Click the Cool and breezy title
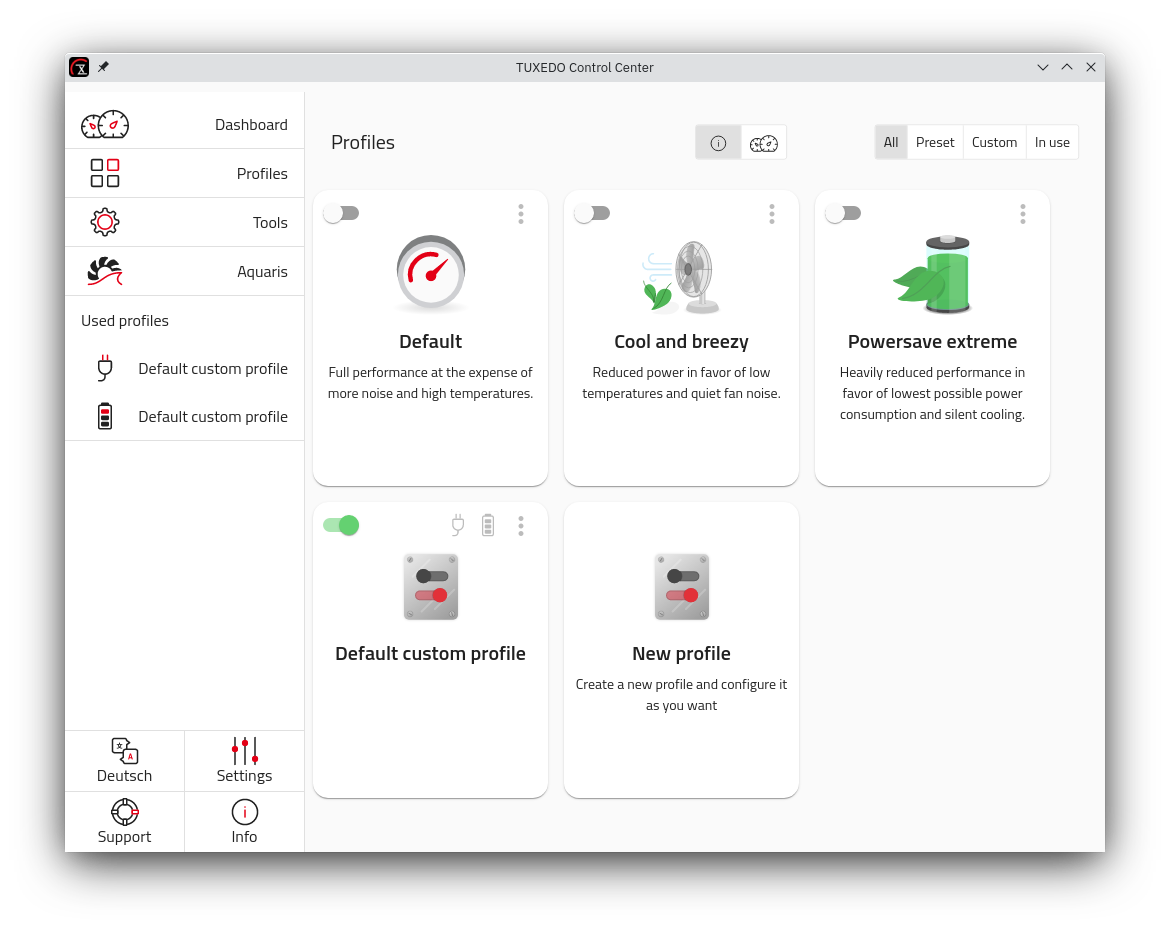Viewport: 1170px width, 929px height. [x=681, y=342]
